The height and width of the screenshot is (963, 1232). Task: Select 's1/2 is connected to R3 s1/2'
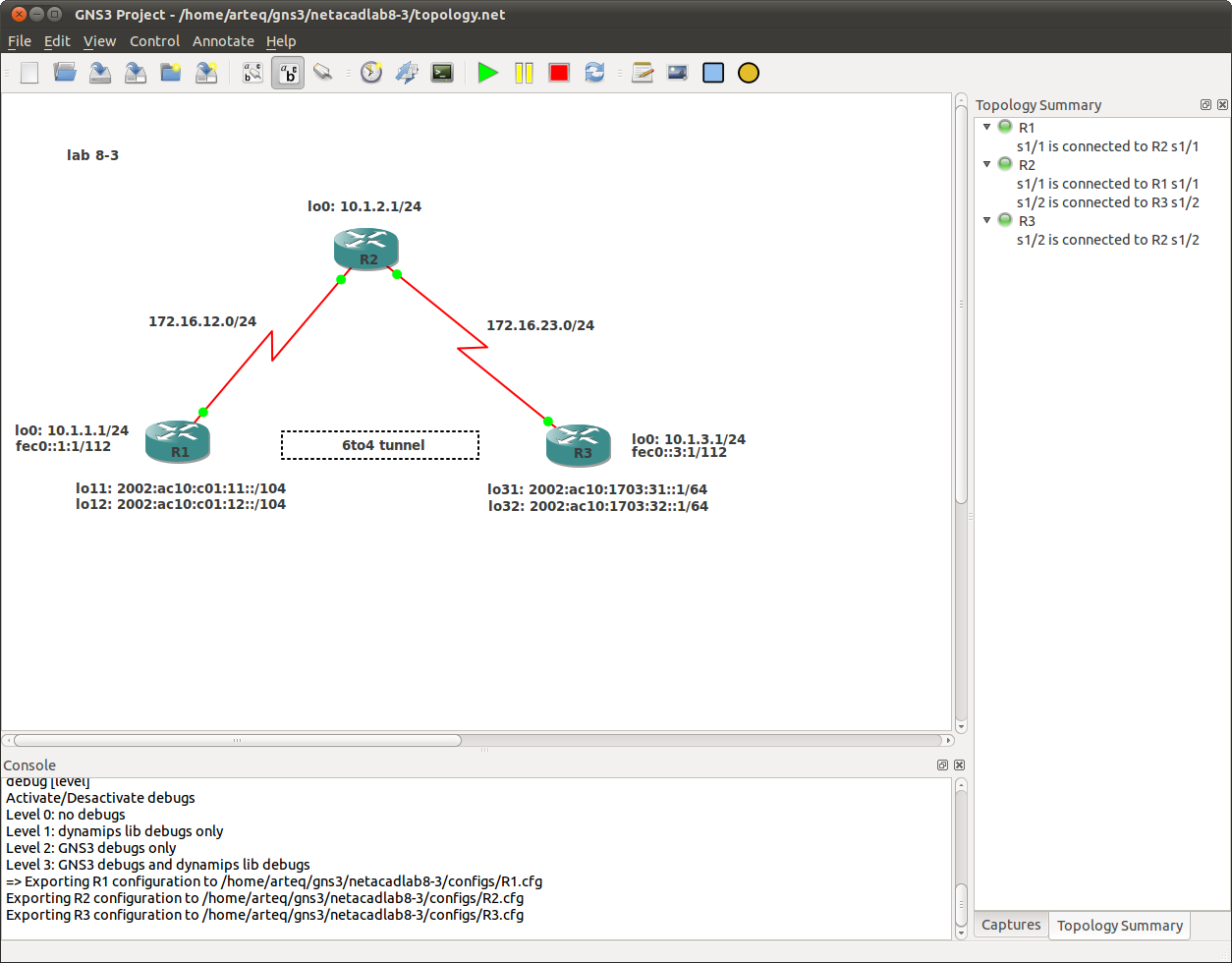tap(1108, 202)
